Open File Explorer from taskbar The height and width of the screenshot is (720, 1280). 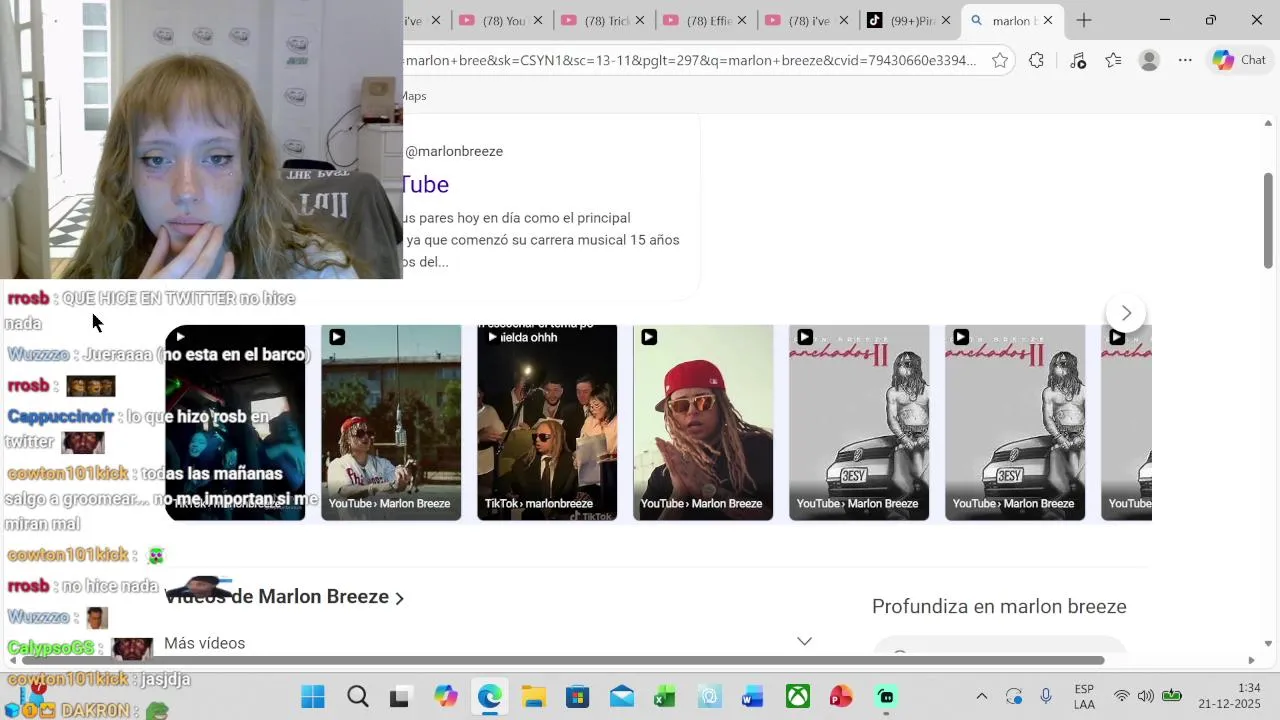(533, 697)
